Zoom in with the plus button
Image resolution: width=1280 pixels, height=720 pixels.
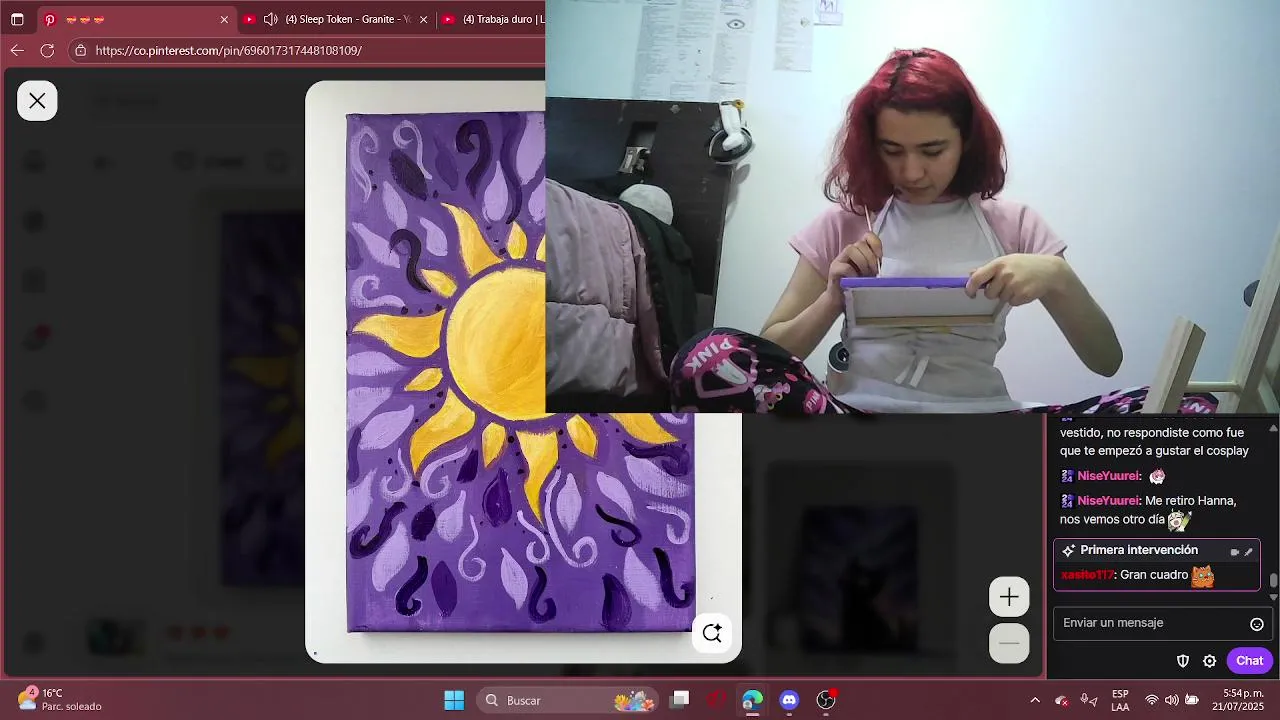[1009, 597]
